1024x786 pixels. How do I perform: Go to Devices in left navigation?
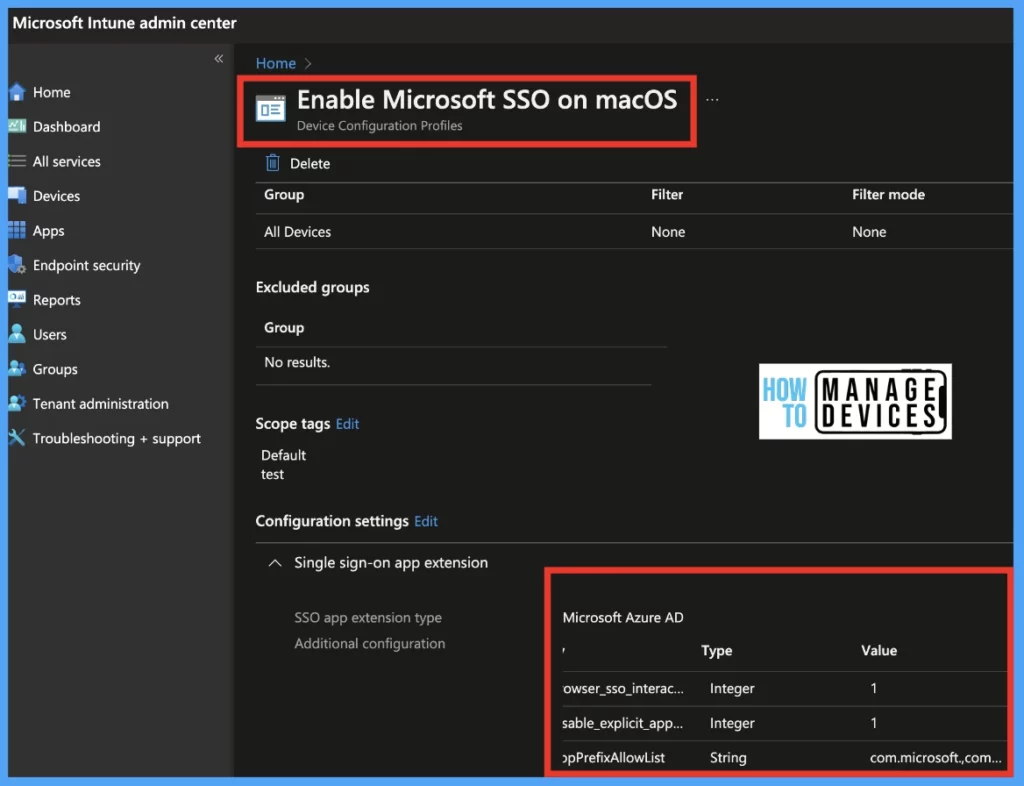click(56, 196)
